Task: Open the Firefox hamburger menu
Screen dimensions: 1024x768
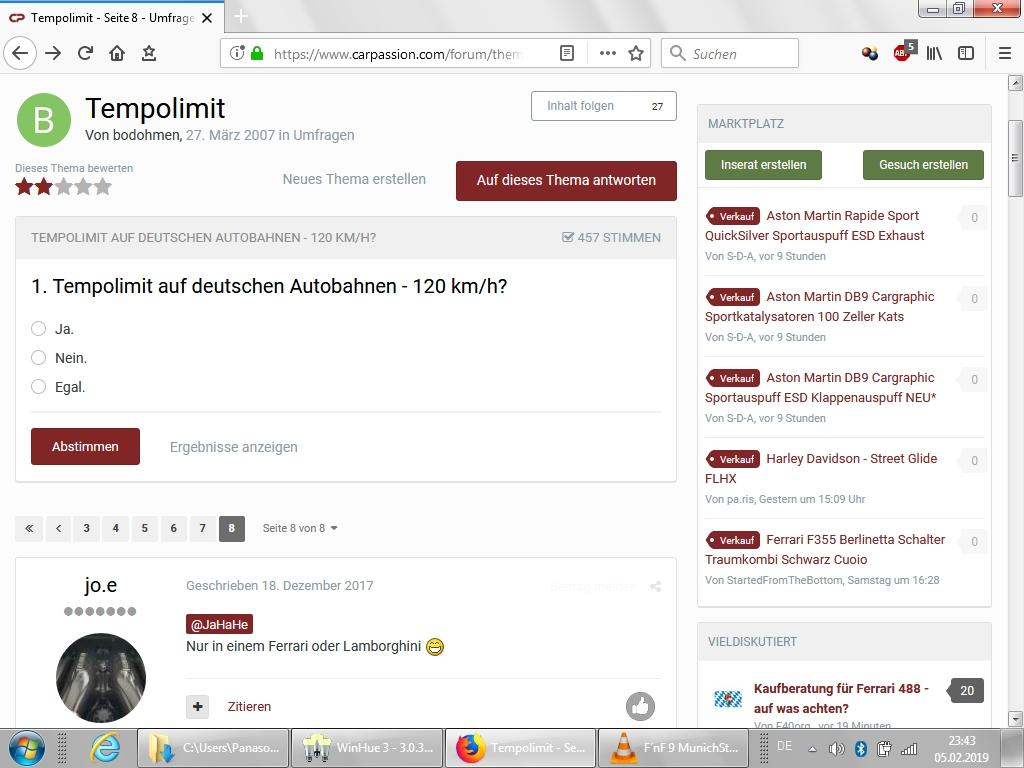Action: pyautogui.click(x=1004, y=54)
